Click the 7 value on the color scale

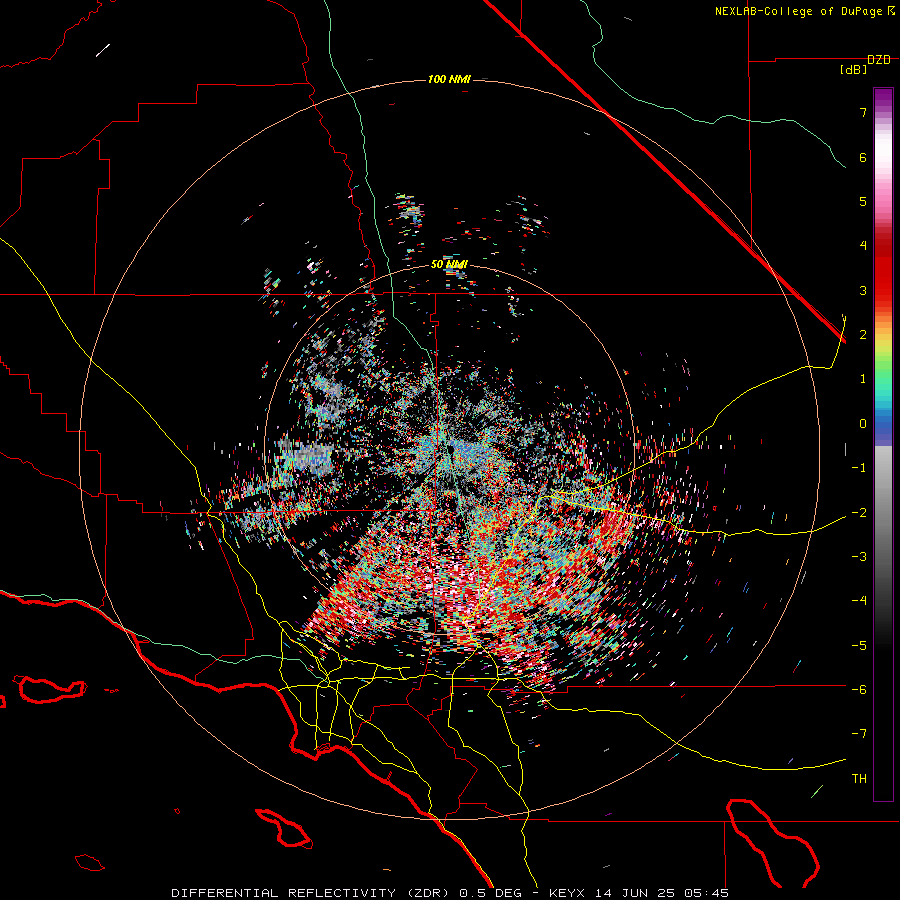click(x=863, y=112)
